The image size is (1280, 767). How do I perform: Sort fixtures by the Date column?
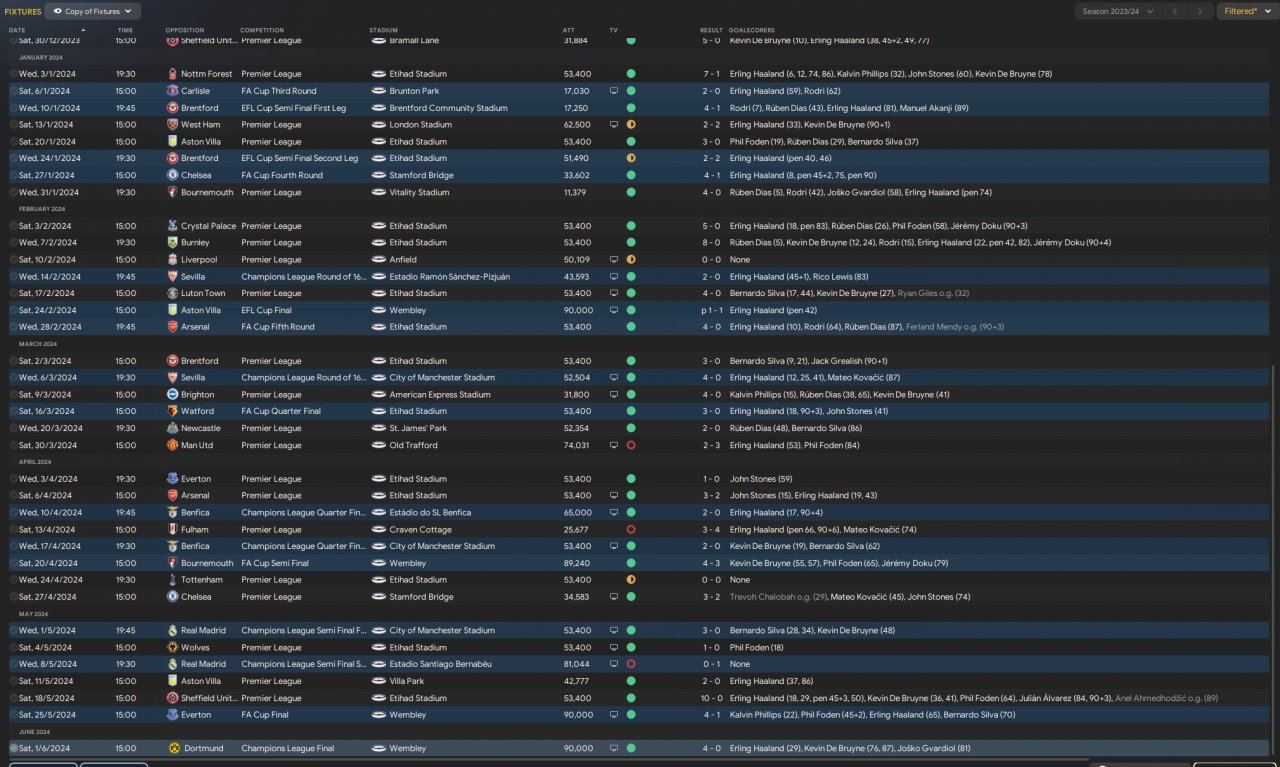17,30
